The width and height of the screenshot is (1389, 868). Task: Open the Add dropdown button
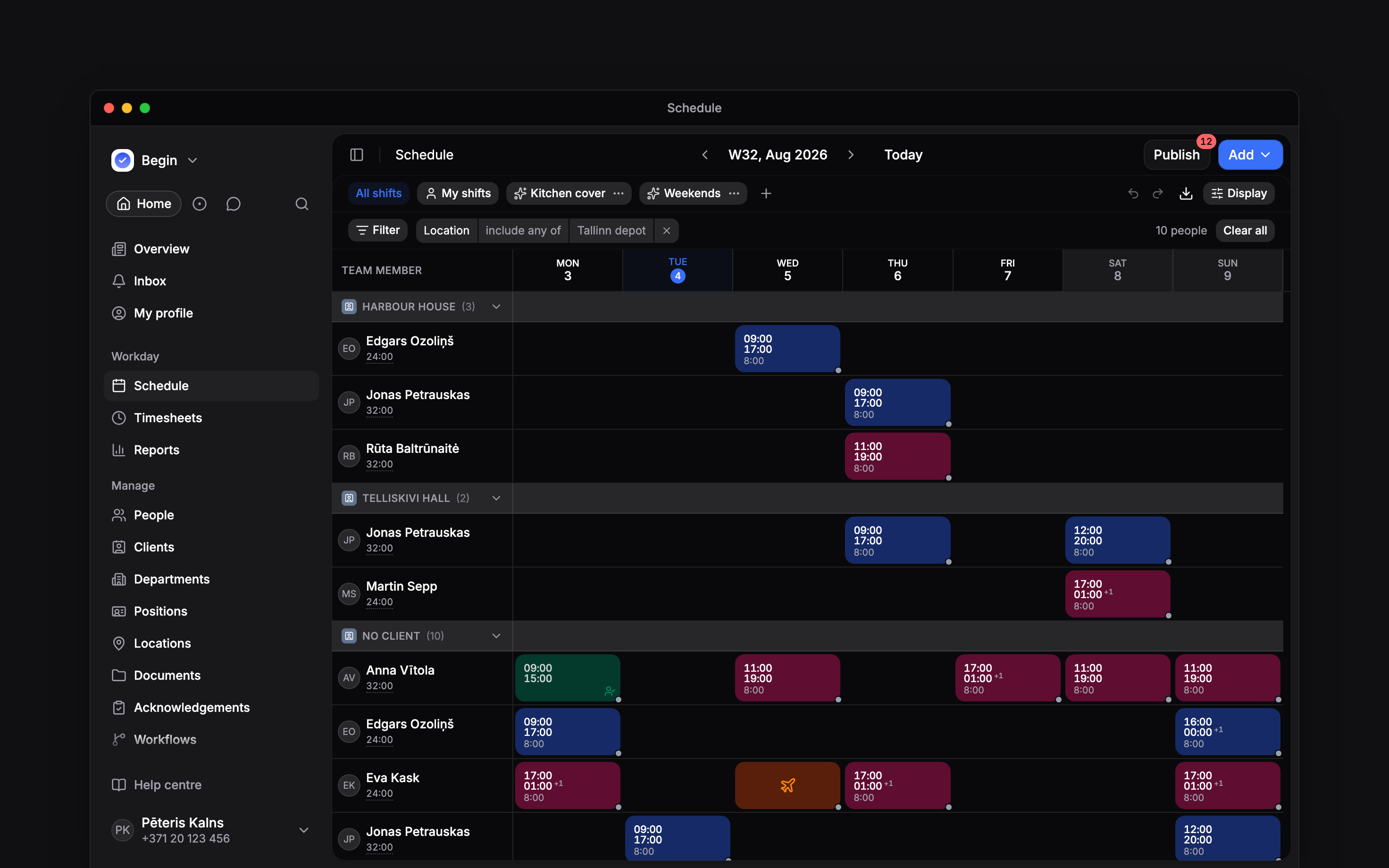(x=1250, y=155)
